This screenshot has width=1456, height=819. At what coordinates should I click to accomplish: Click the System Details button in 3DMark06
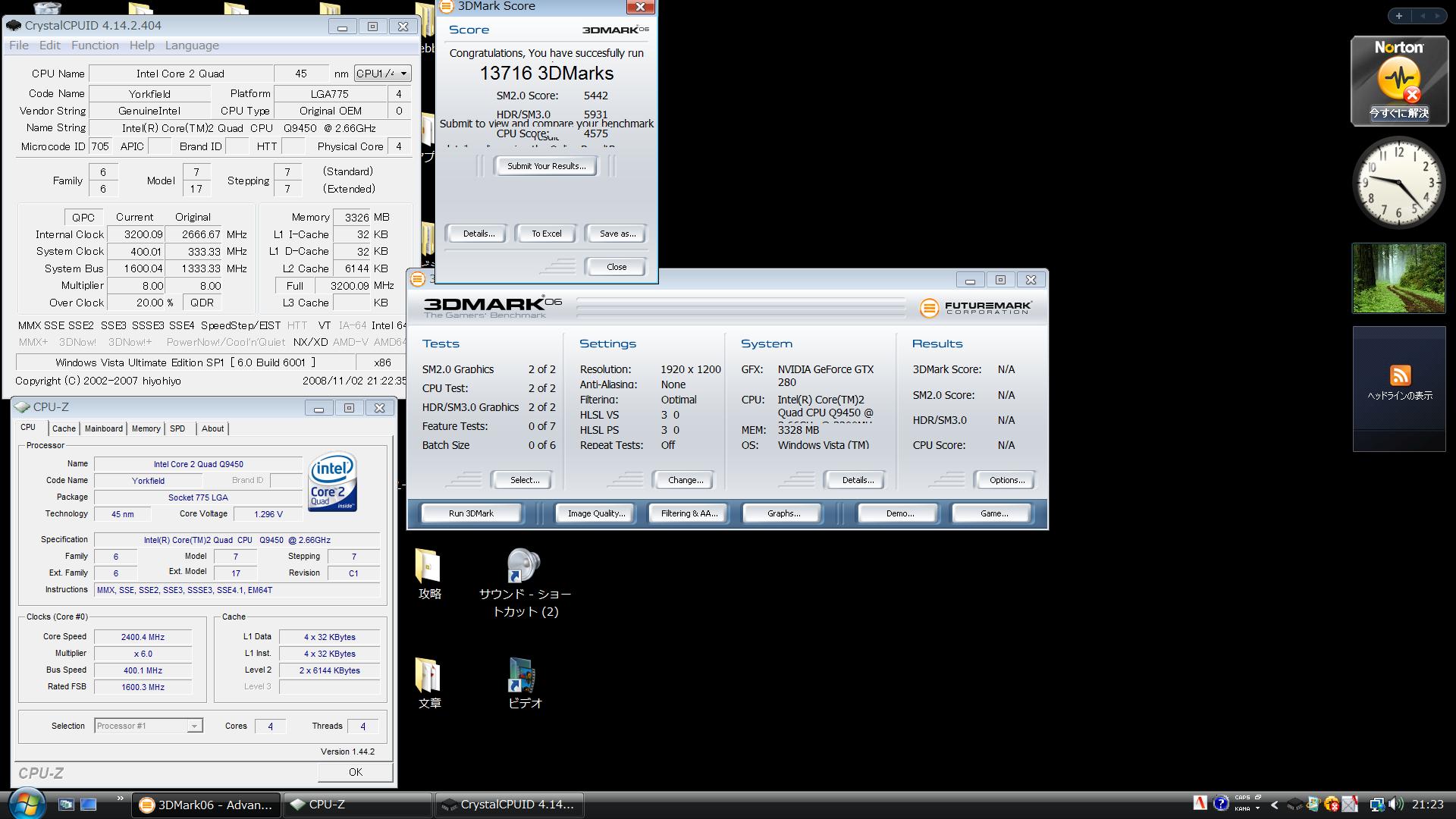pyautogui.click(x=857, y=480)
